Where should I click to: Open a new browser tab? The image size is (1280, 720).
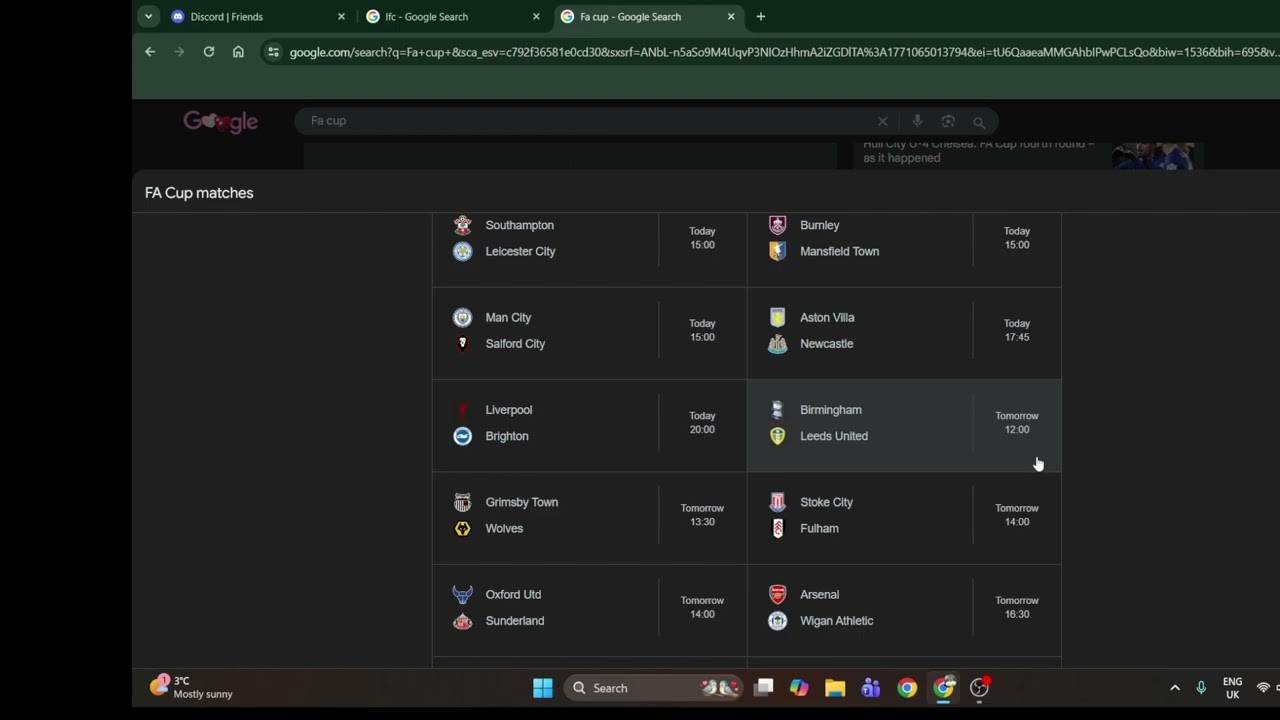pos(761,16)
